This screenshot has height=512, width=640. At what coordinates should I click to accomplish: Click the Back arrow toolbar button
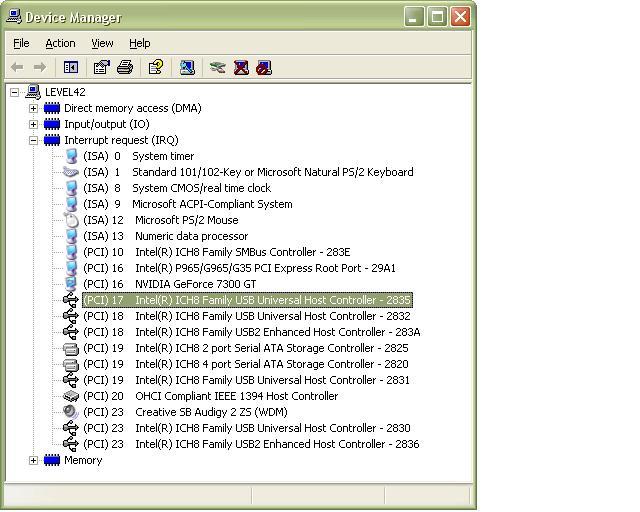[18, 67]
